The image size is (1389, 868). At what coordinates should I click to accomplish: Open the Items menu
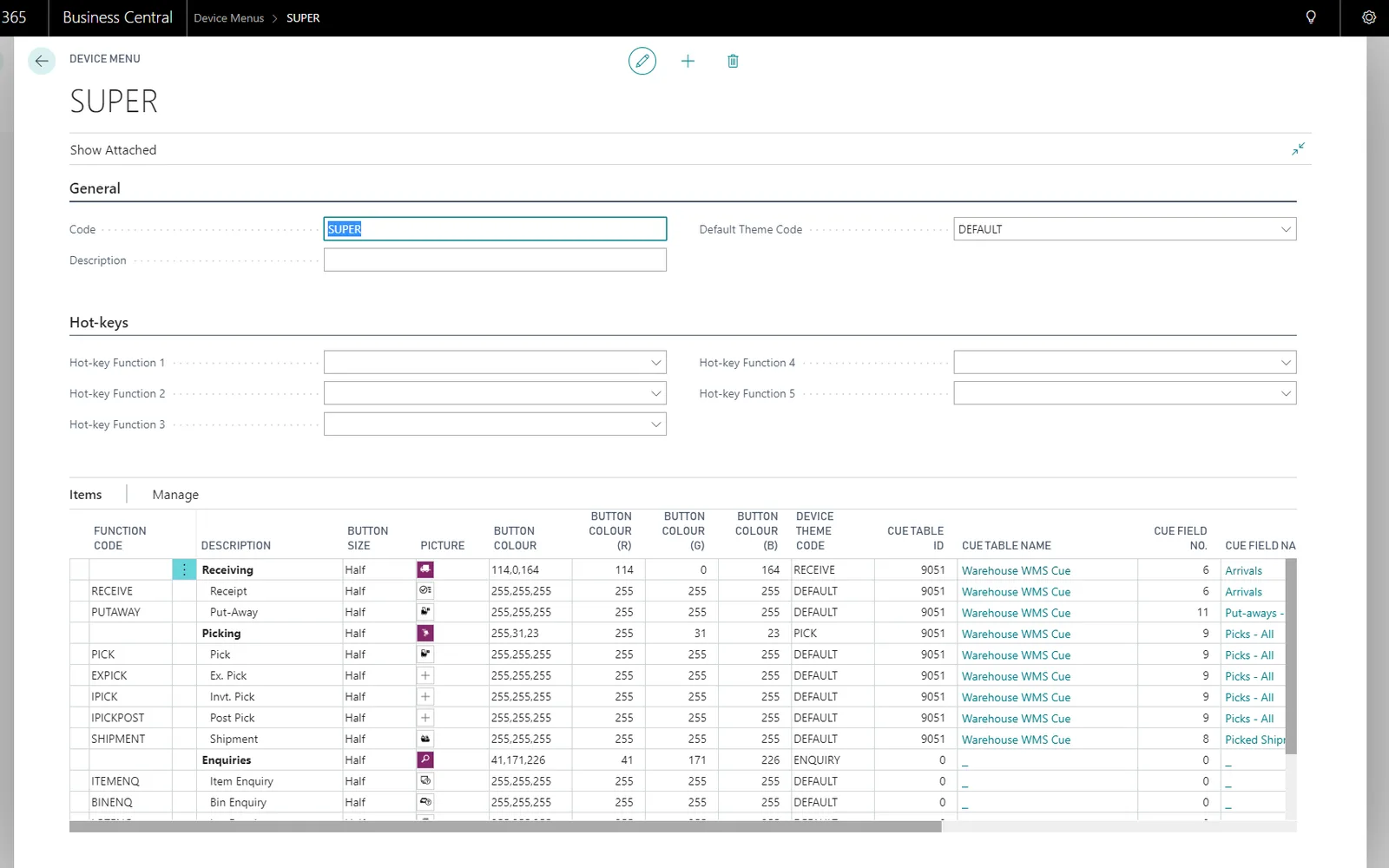coord(85,495)
